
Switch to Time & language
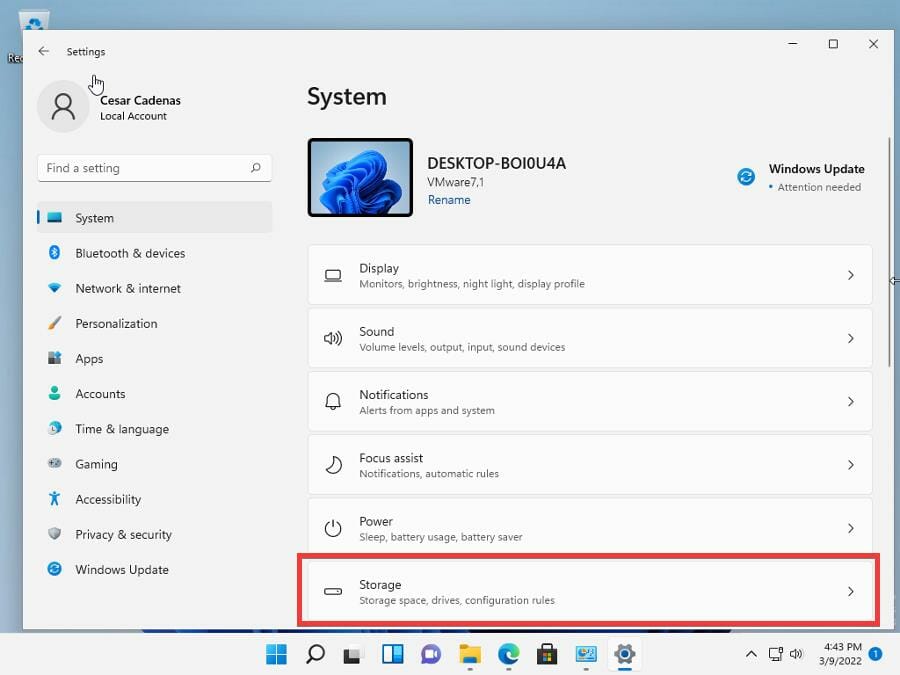click(x=154, y=429)
